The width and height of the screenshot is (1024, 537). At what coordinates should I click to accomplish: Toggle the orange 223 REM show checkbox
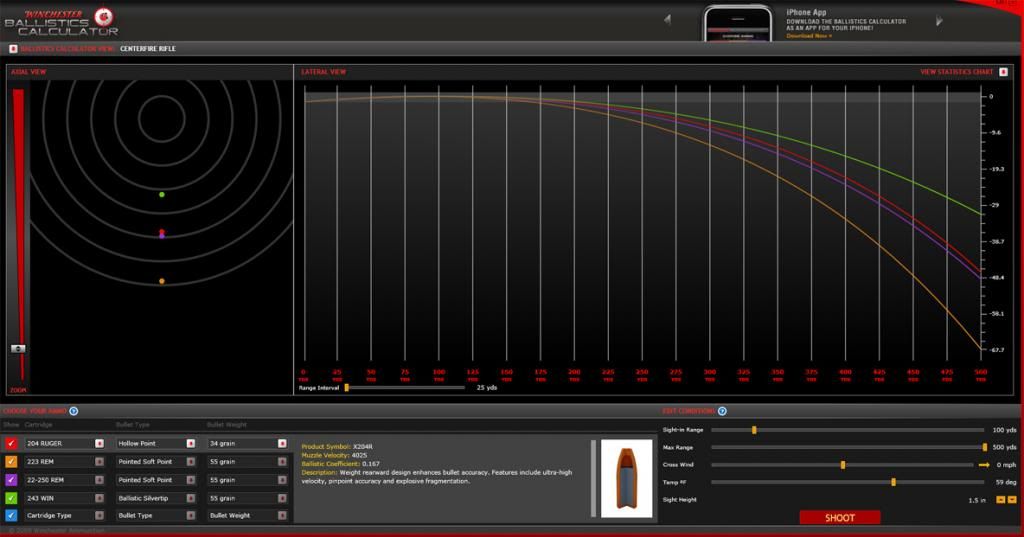click(11, 461)
